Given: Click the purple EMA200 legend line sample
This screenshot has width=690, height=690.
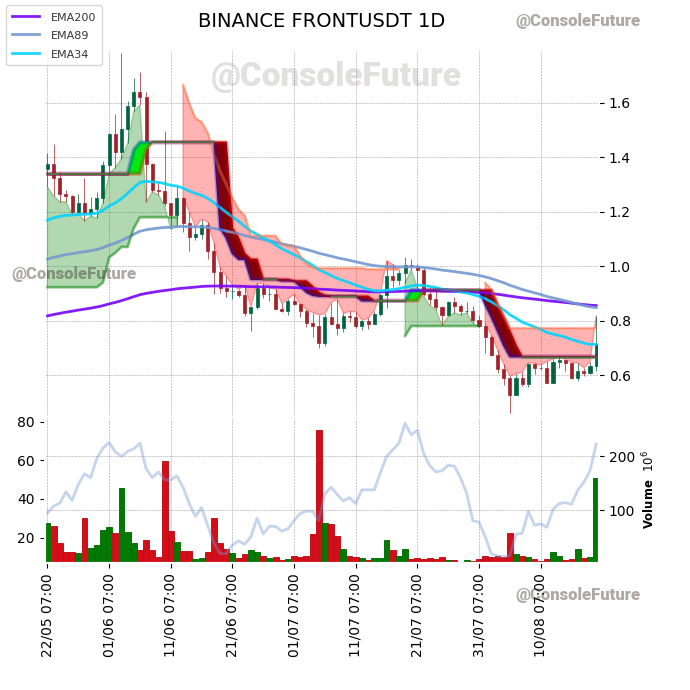Looking at the screenshot, I should [x=26, y=17].
